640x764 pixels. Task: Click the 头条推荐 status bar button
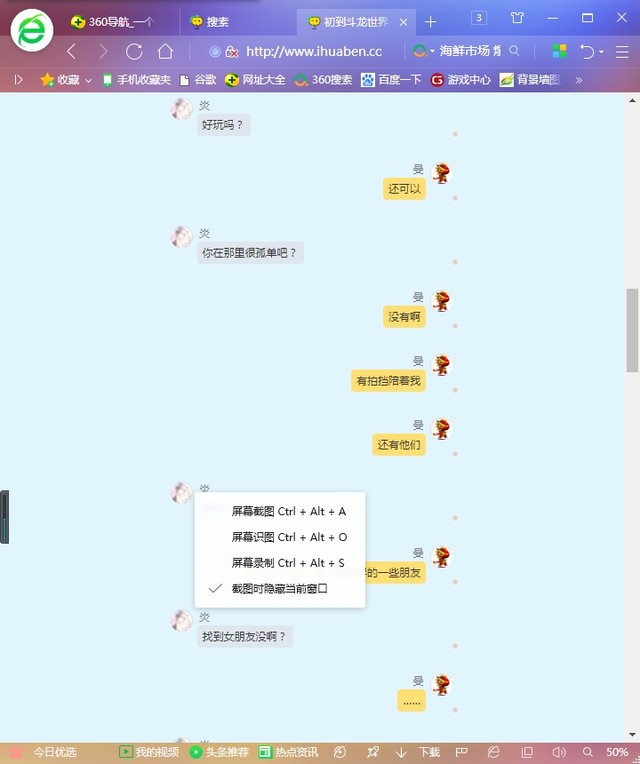pos(219,752)
